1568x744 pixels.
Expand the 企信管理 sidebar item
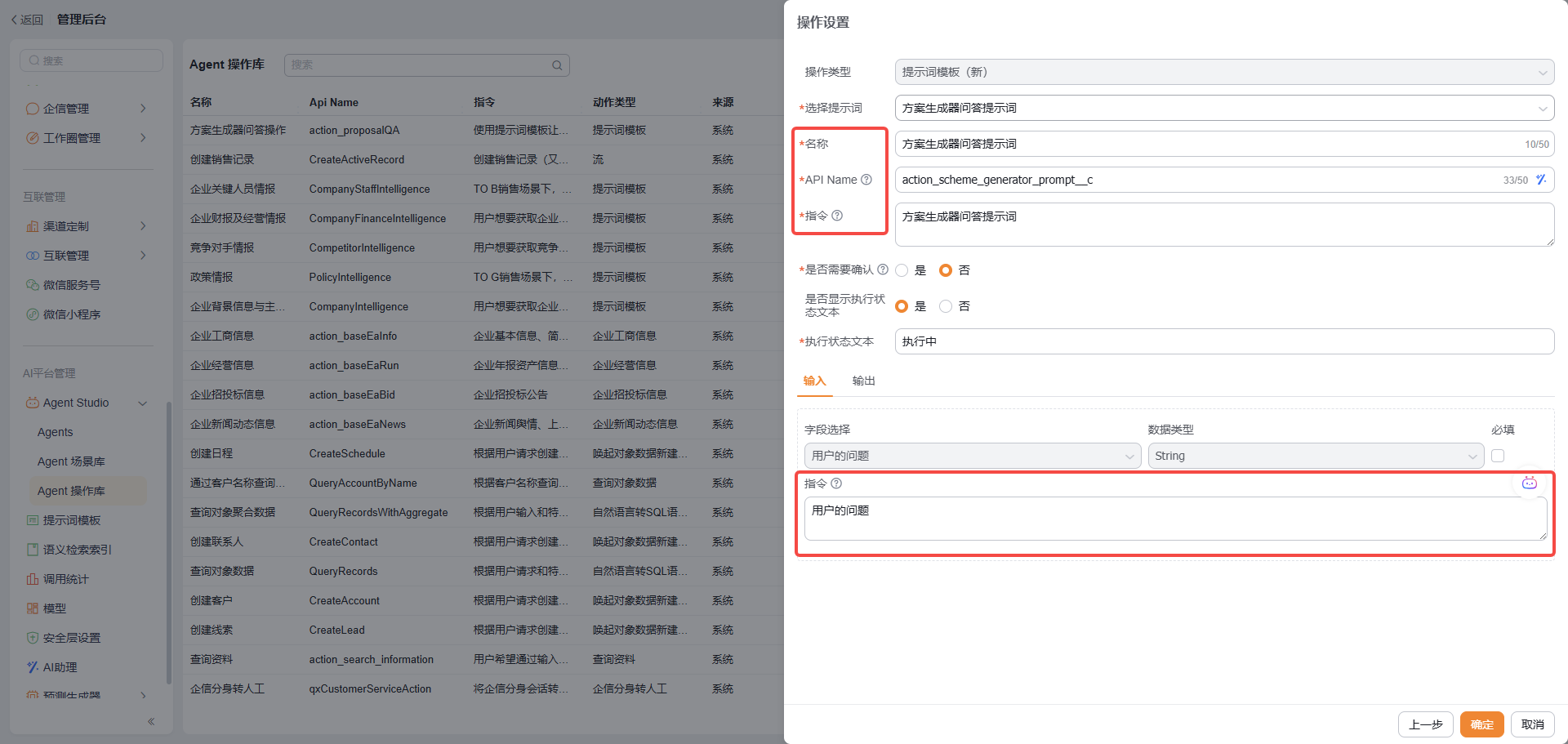(x=86, y=109)
